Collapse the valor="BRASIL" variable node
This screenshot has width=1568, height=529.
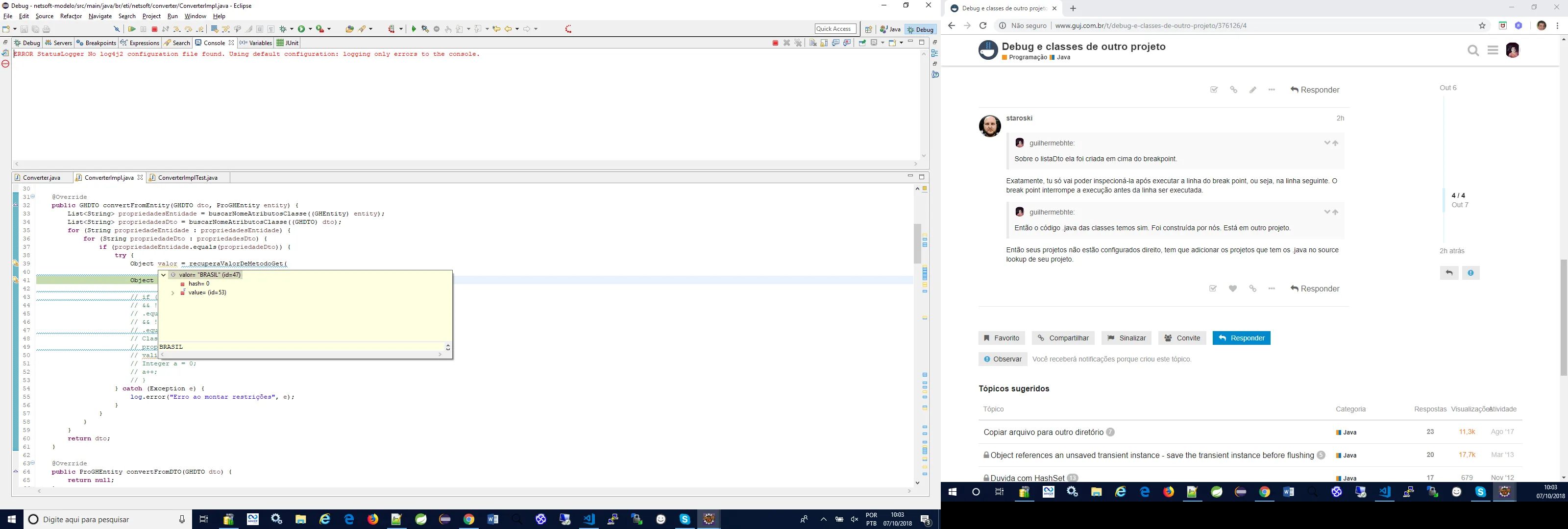(163, 275)
